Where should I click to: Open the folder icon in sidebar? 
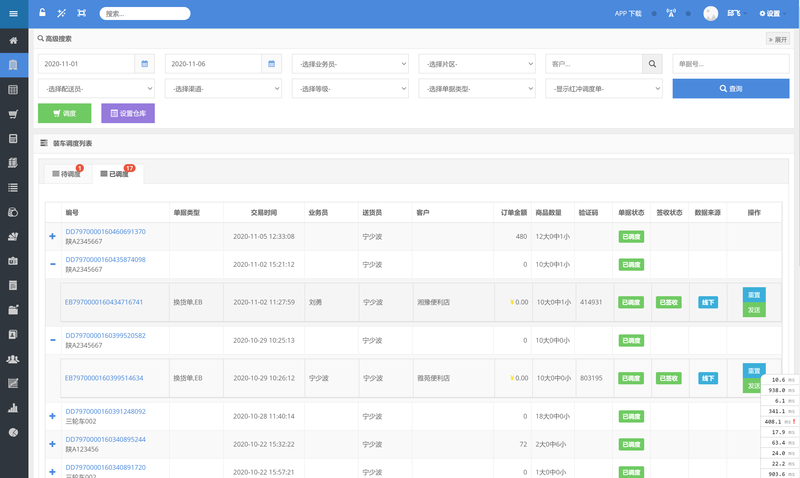[x=14, y=310]
